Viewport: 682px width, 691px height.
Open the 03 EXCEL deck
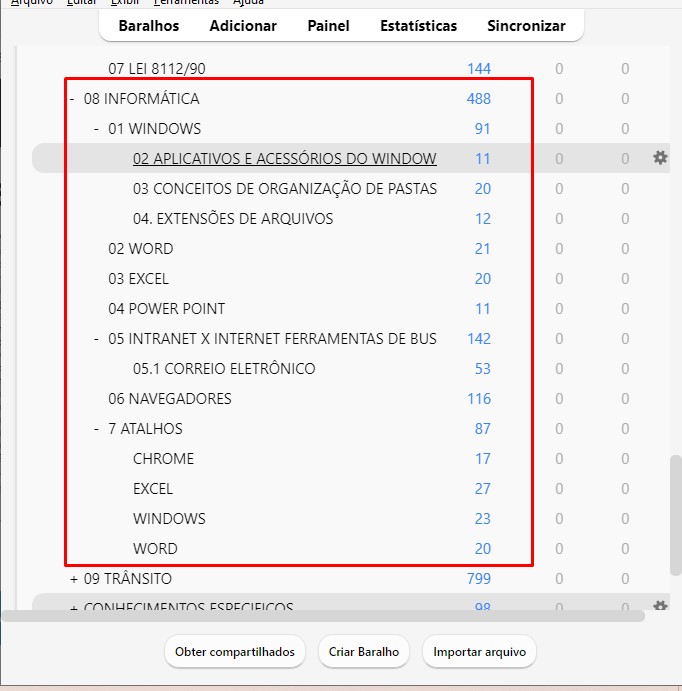pos(138,279)
